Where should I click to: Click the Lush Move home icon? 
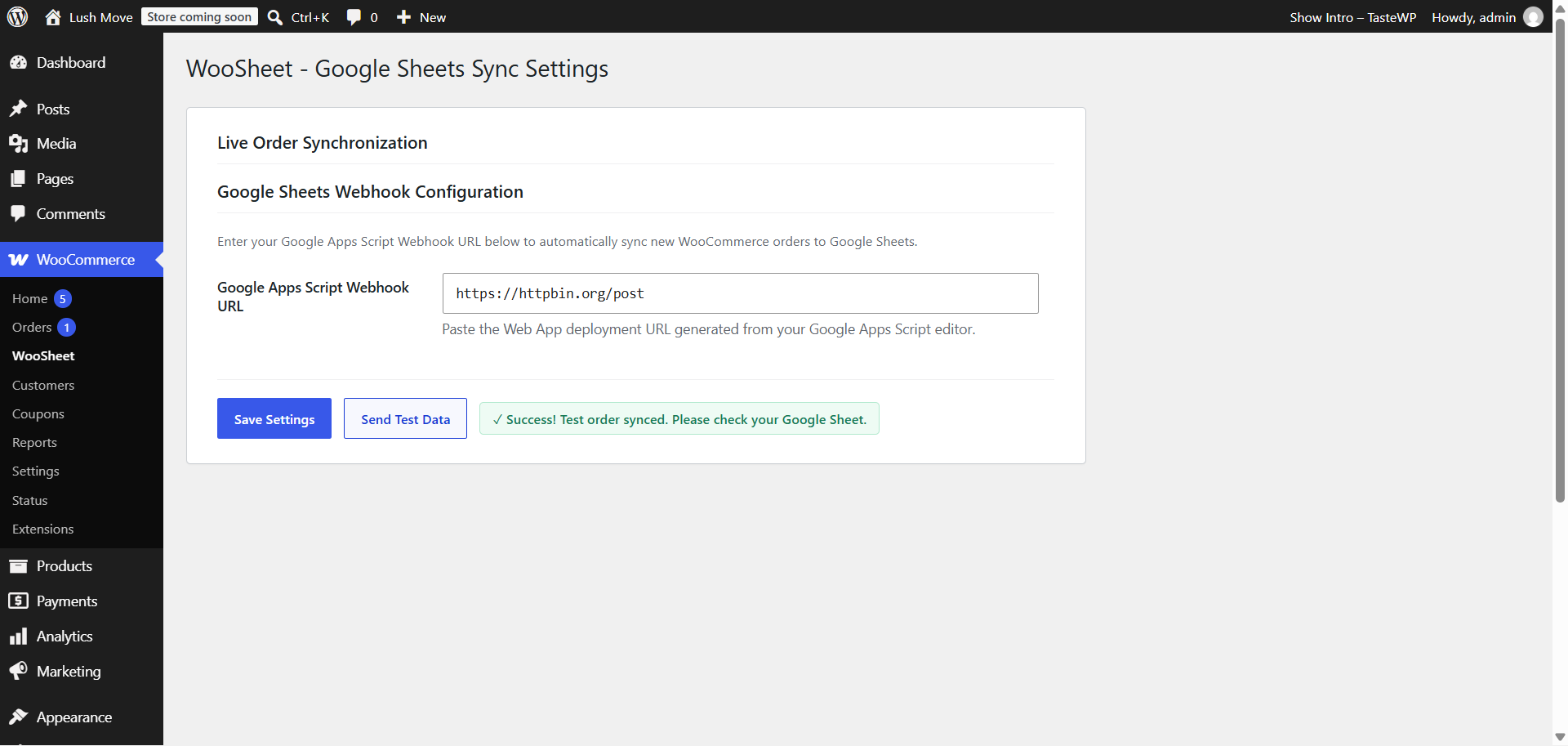[x=53, y=17]
